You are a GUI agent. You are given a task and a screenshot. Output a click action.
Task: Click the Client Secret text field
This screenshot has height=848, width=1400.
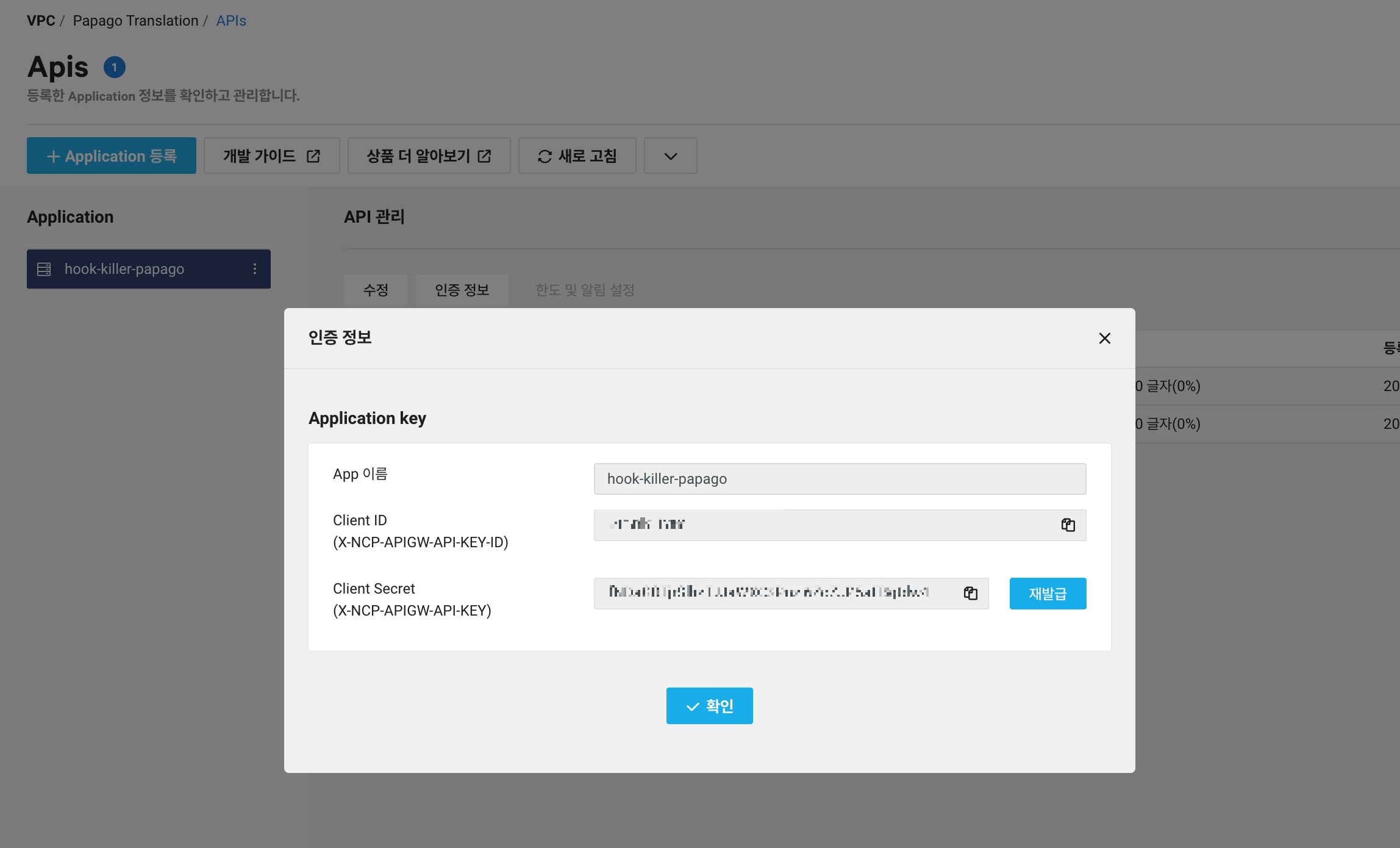pos(774,593)
